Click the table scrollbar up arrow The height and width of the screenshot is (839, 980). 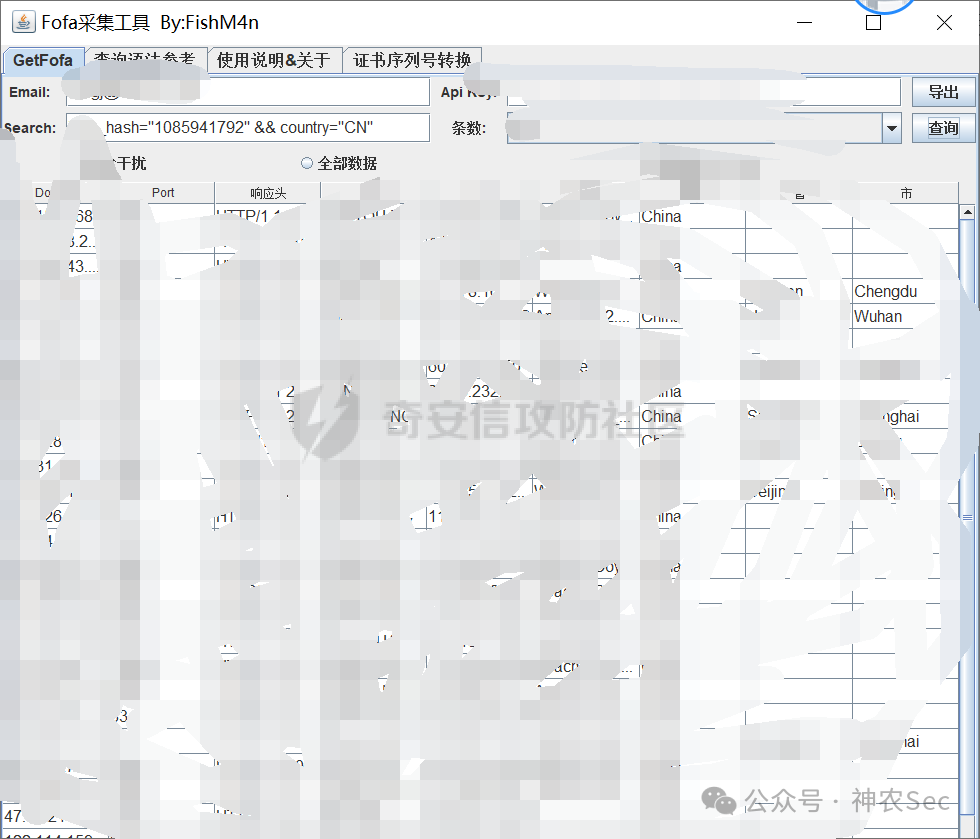pos(968,213)
